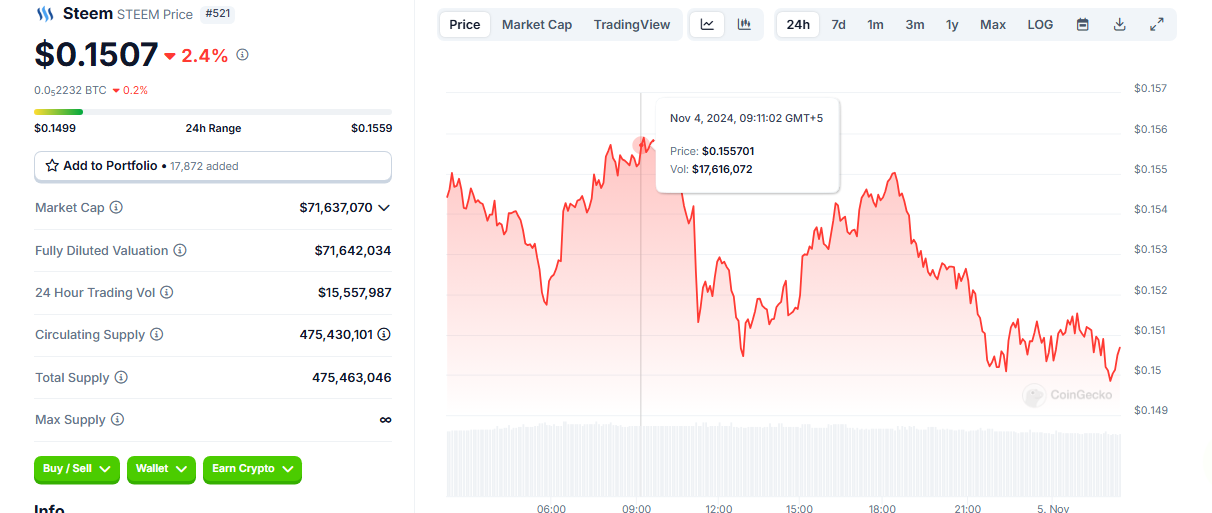Click the Add to Portfolio button

point(213,166)
